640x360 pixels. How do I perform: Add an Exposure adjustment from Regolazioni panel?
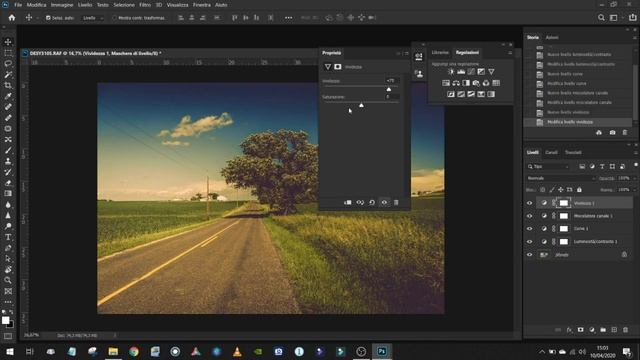[x=481, y=72]
